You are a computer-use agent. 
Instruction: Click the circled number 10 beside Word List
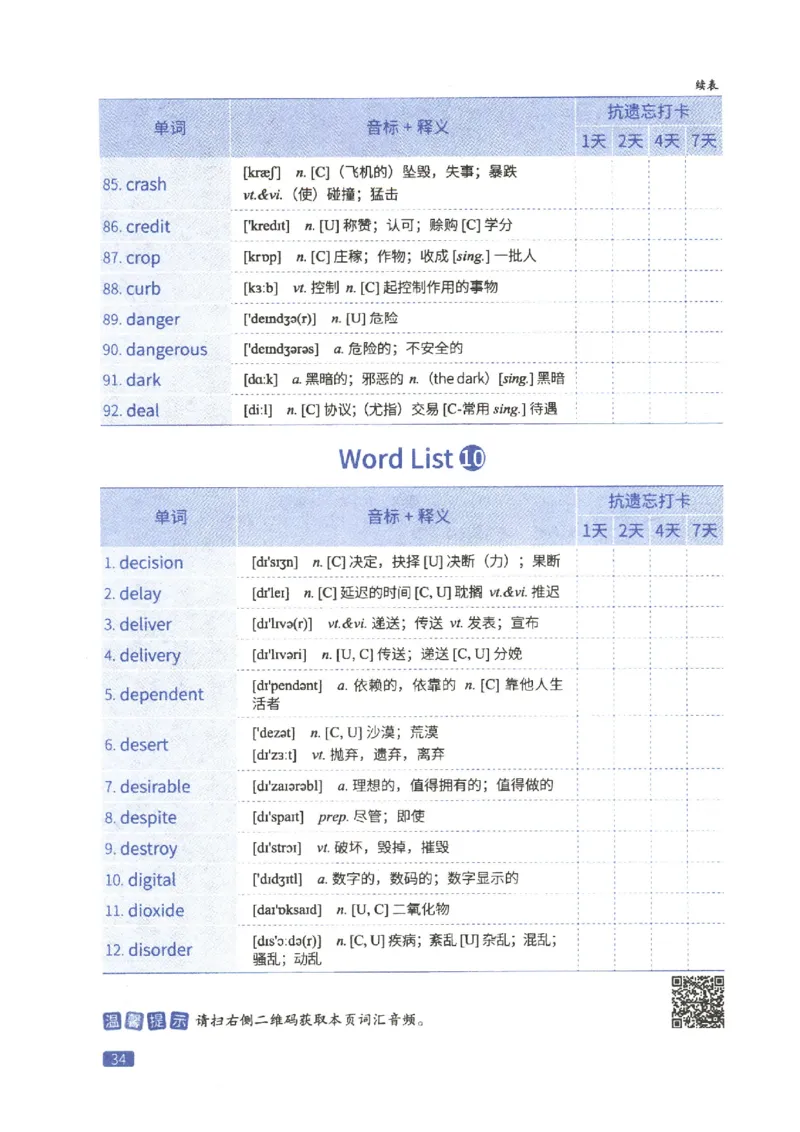pyautogui.click(x=469, y=458)
